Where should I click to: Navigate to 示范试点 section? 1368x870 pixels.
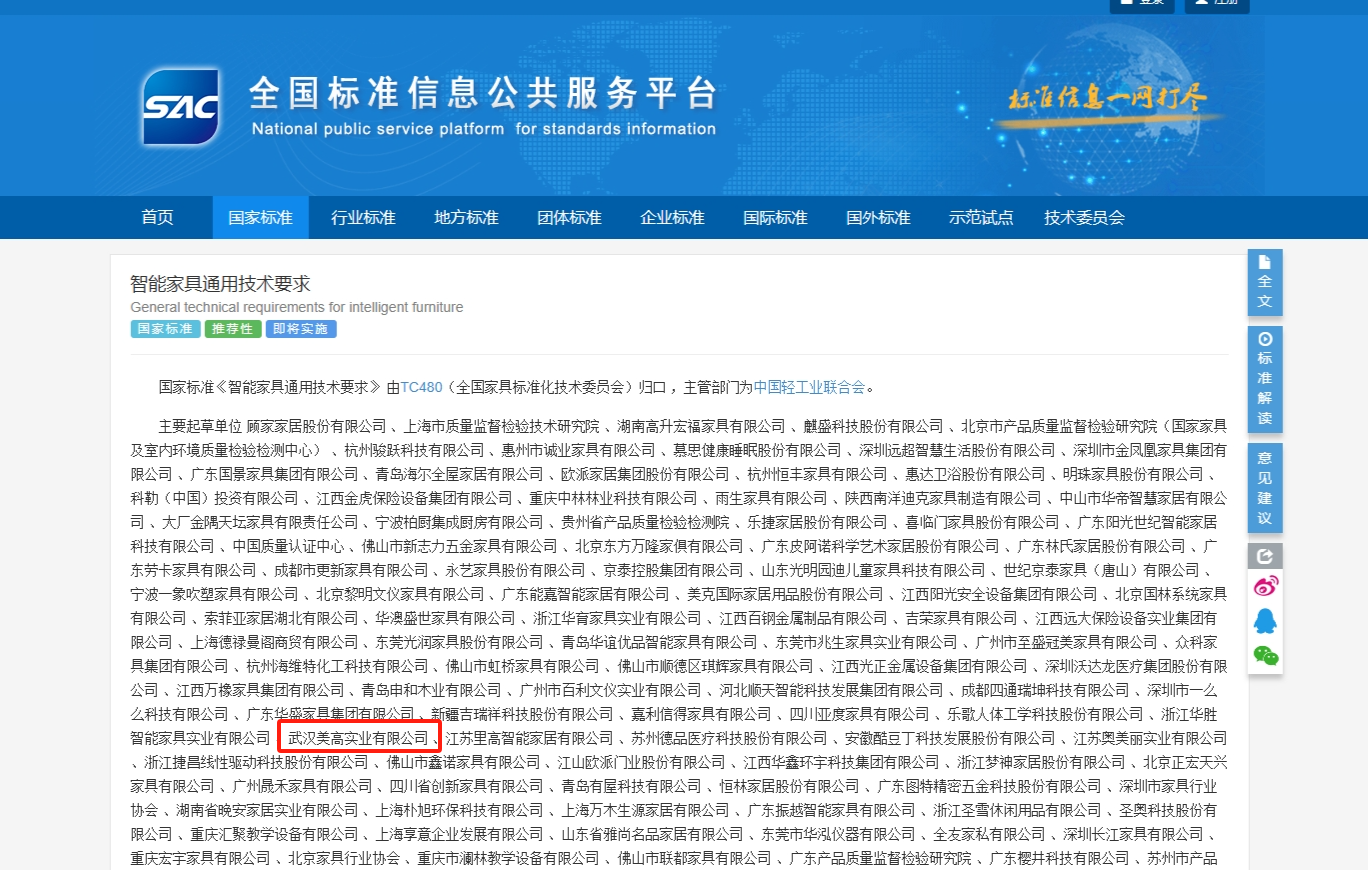coord(981,217)
